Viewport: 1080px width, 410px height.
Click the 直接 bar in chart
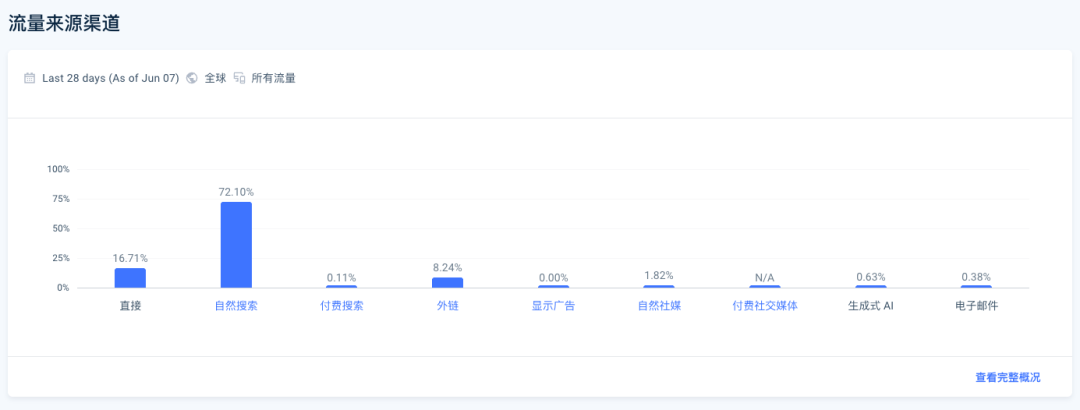tap(130, 278)
